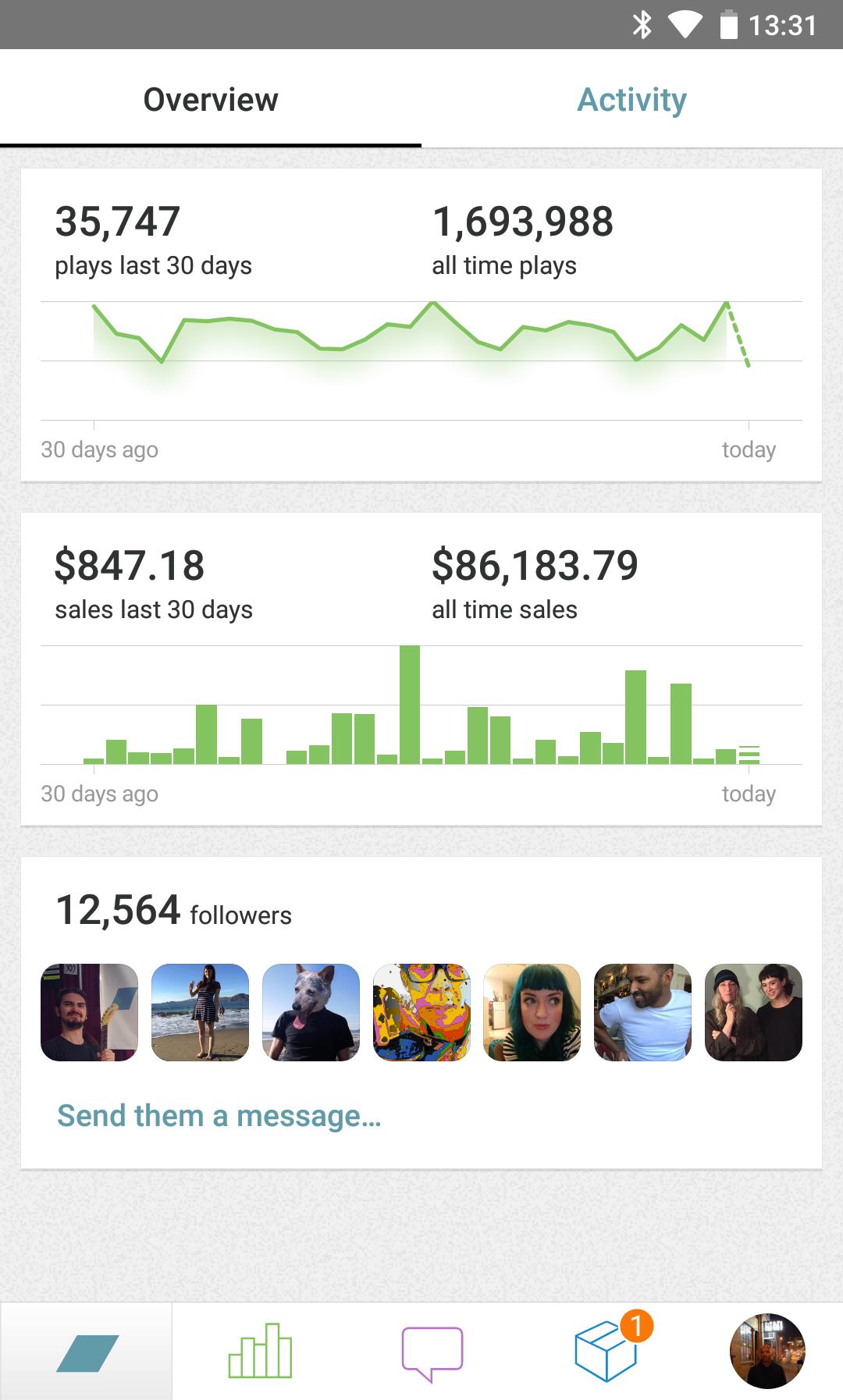Tap the 12,564 followers count
The image size is (843, 1400).
pos(173,911)
